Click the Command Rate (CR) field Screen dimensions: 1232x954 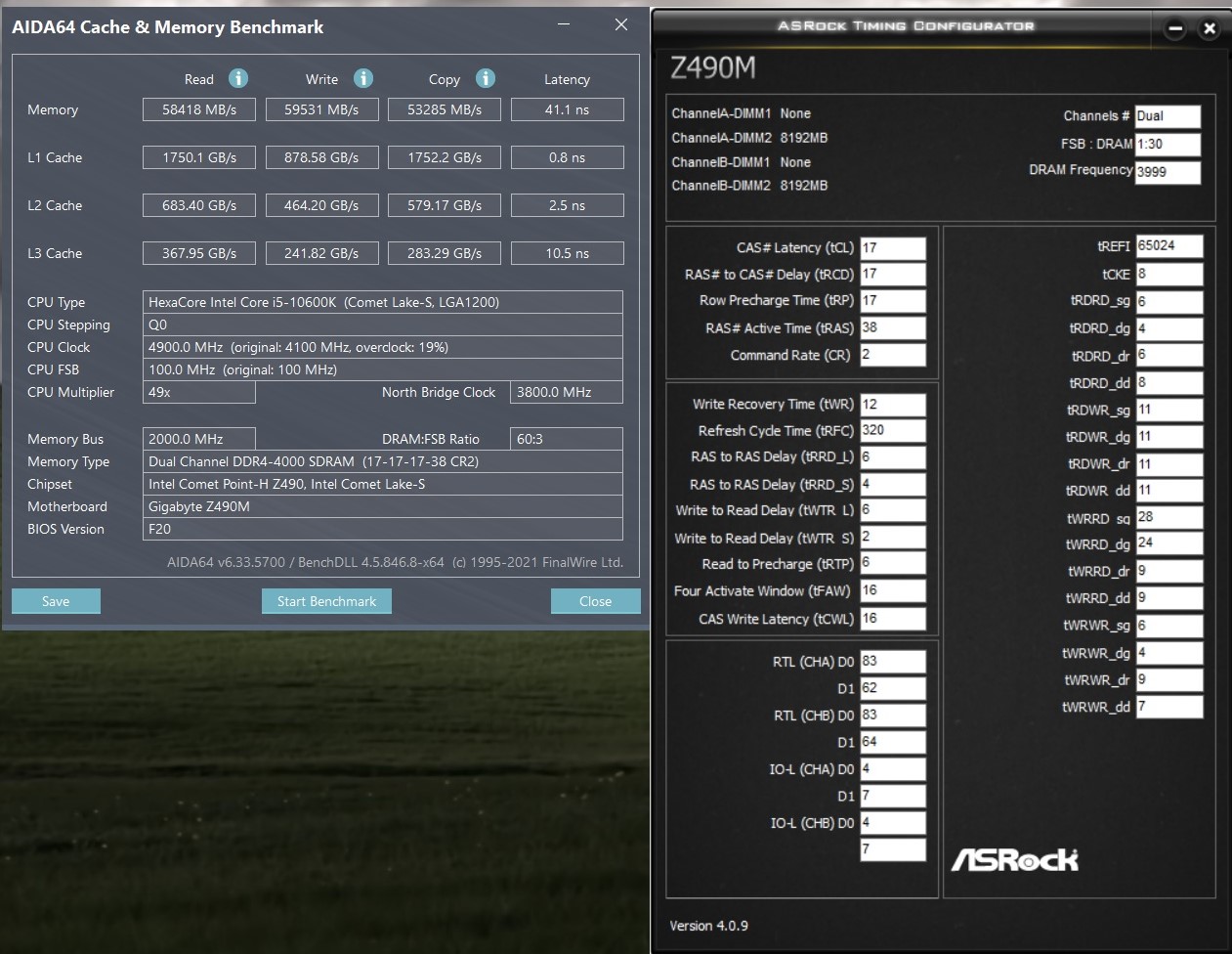click(893, 355)
